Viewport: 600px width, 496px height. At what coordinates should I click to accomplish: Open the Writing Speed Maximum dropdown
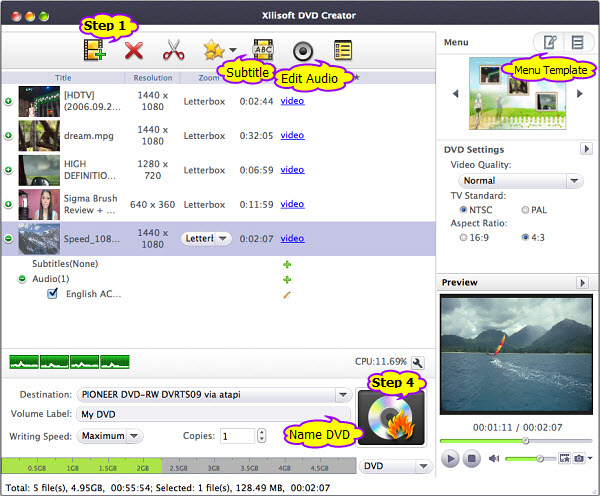[110, 436]
